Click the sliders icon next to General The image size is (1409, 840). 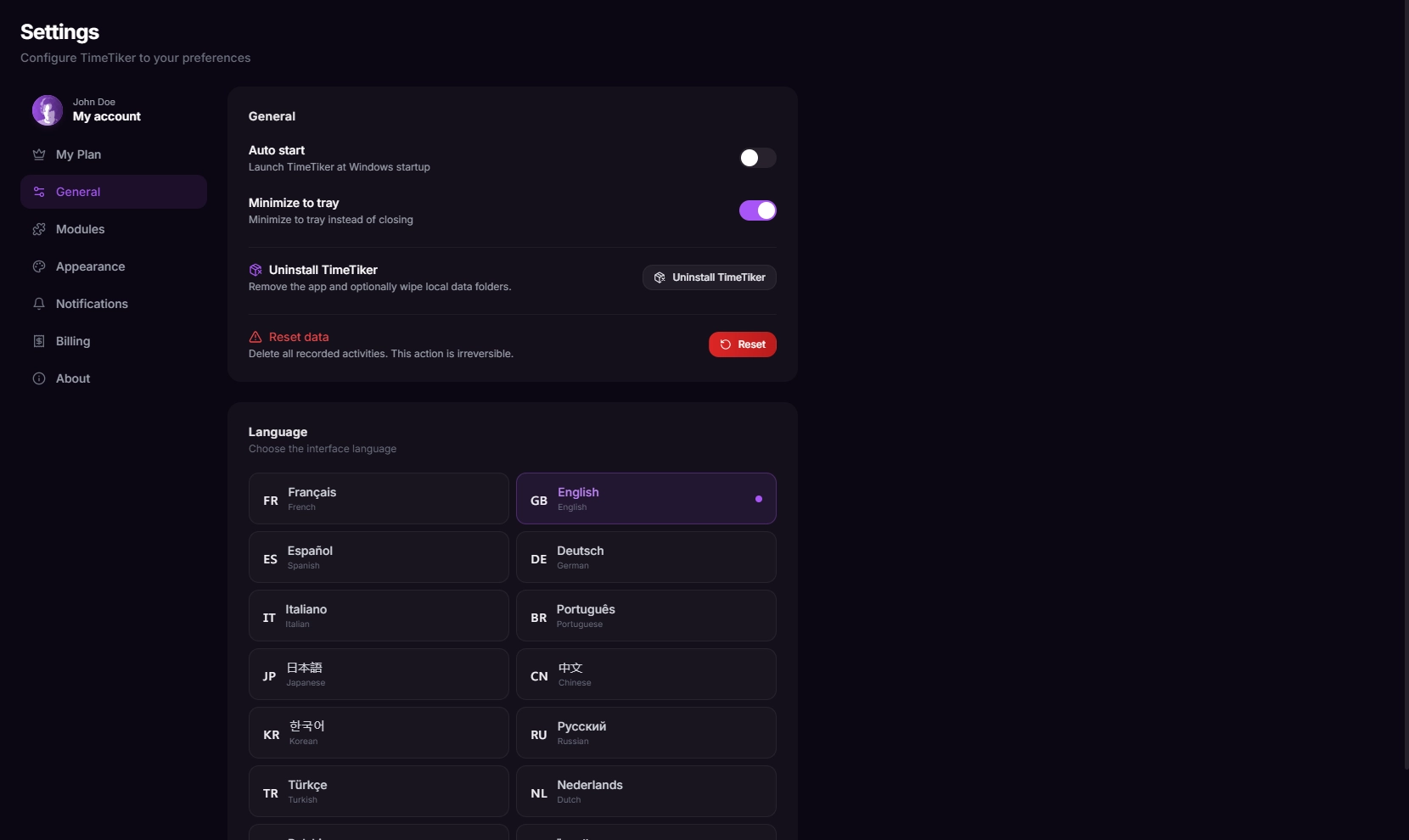39,192
